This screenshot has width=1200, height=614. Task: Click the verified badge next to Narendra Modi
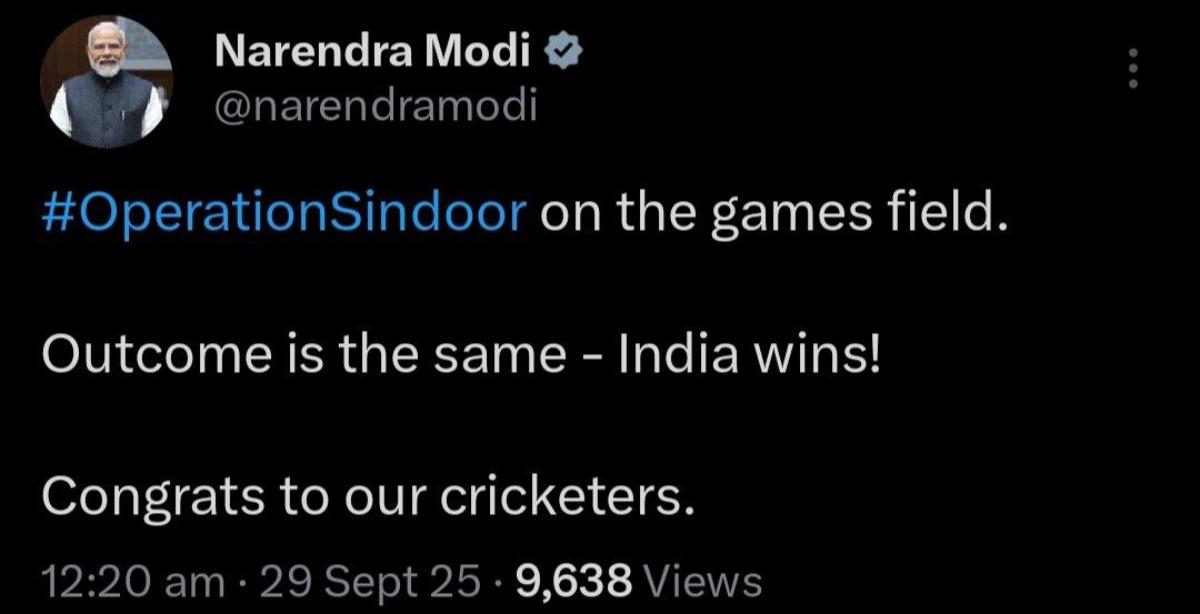563,46
